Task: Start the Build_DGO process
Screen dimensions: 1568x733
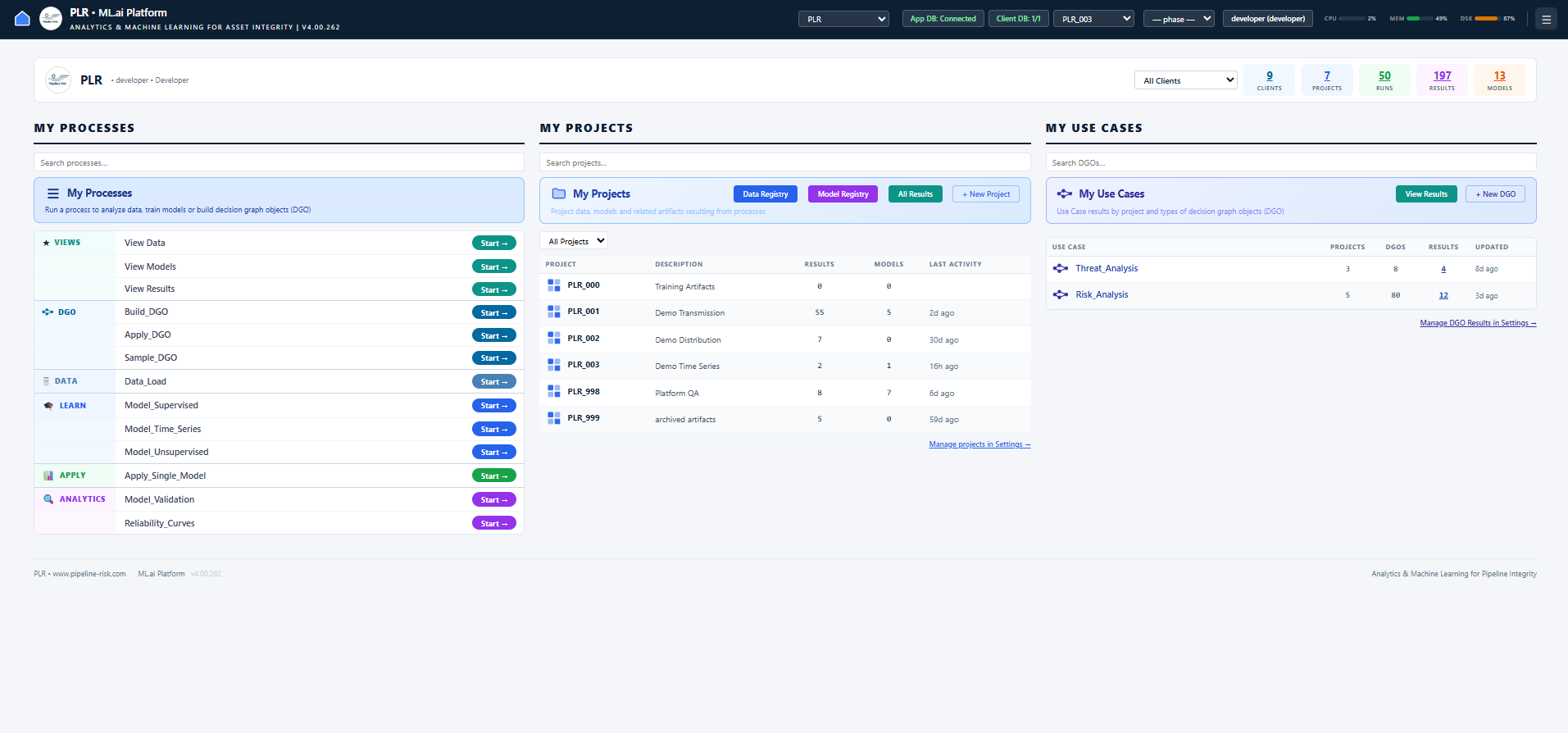Action: [x=494, y=313]
